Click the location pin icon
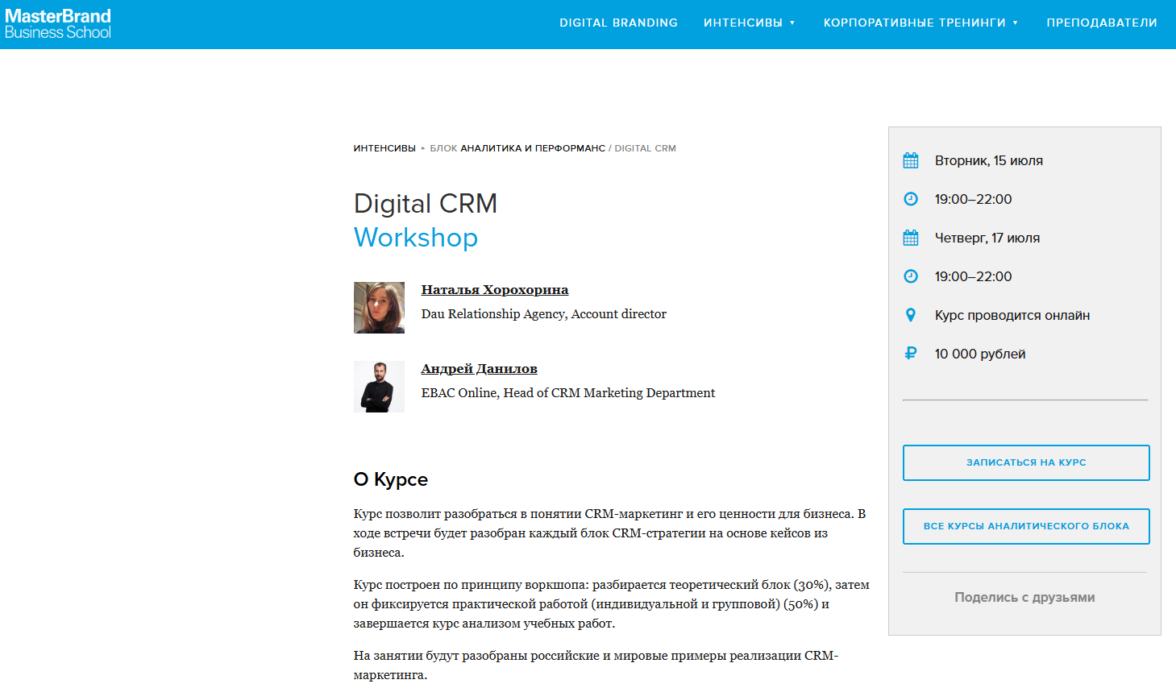The width and height of the screenshot is (1176, 688). point(910,315)
